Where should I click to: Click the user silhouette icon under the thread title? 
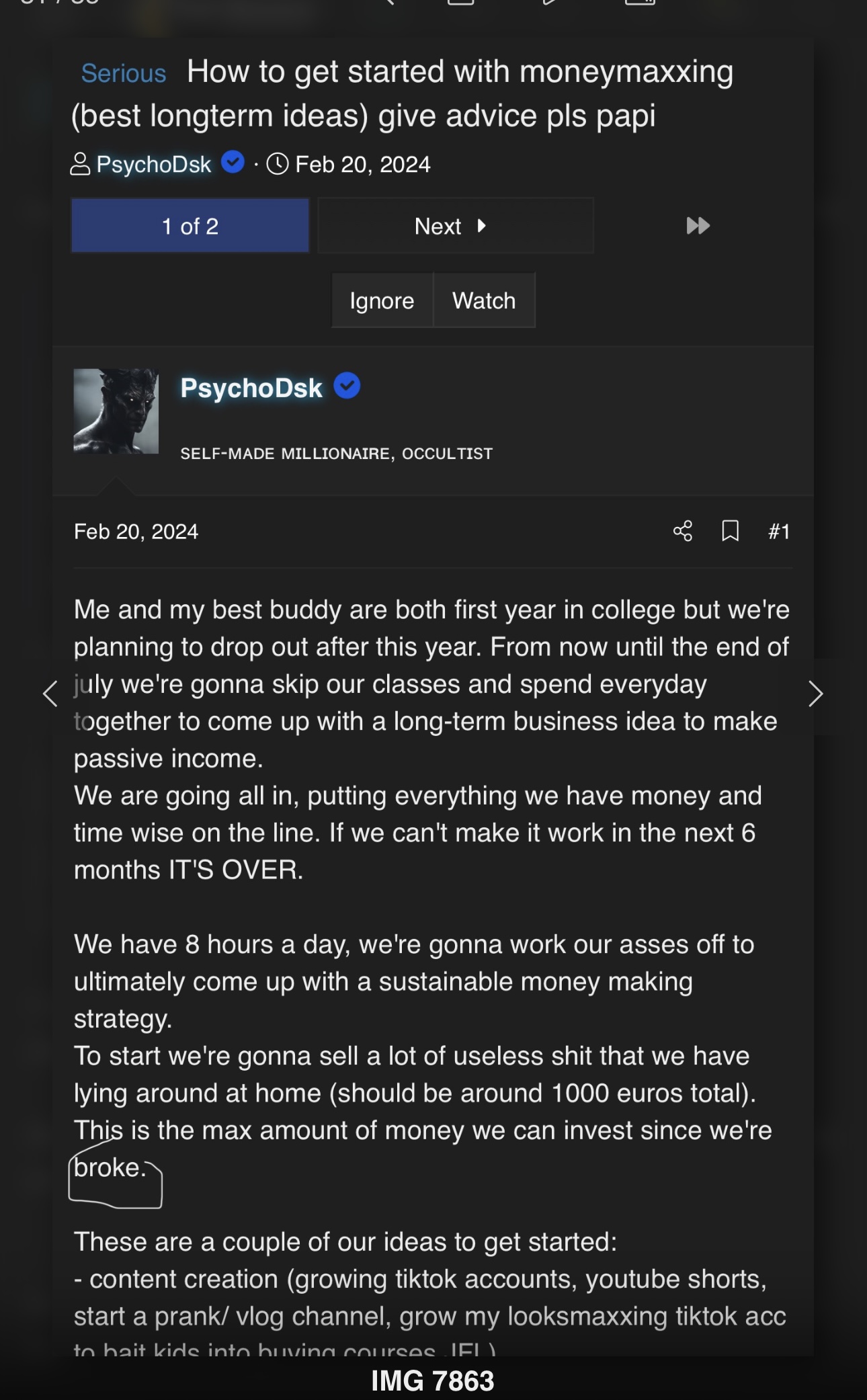(x=80, y=164)
